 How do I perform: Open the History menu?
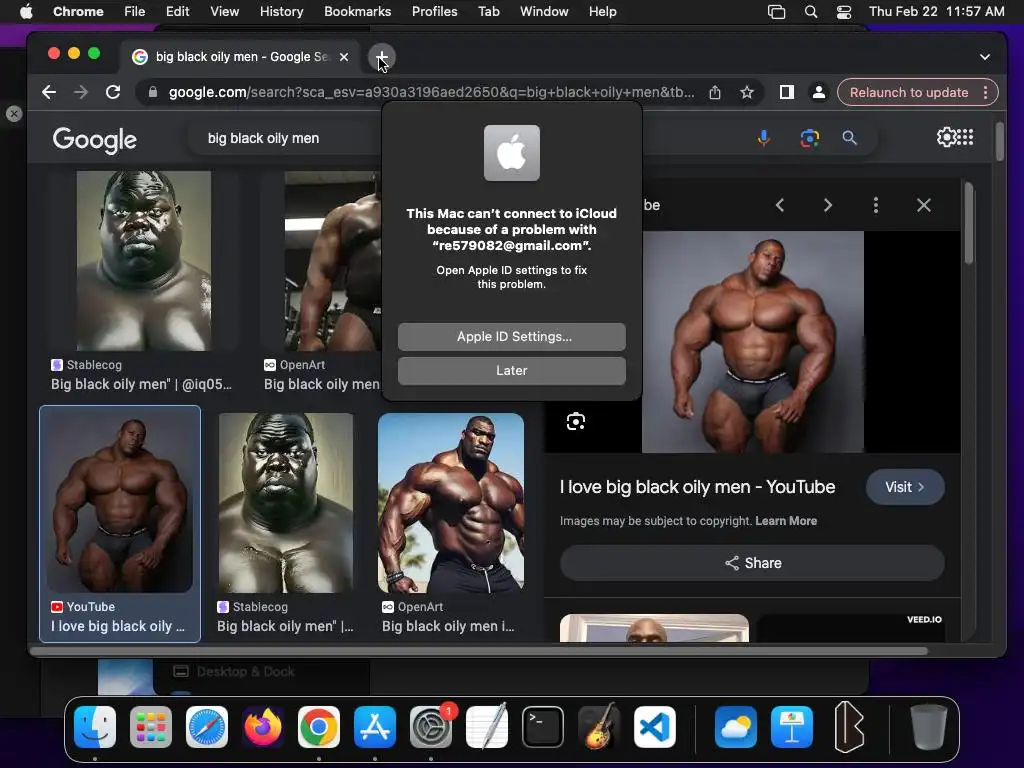[x=281, y=12]
